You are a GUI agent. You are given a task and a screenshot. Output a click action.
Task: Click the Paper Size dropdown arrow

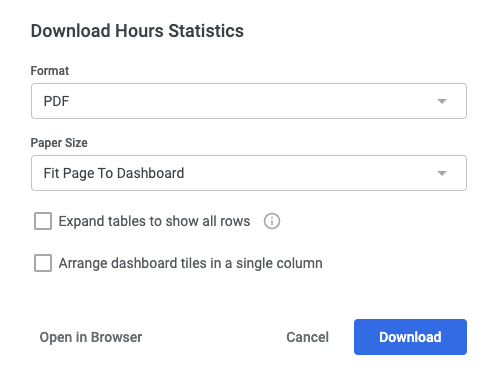coord(442,173)
